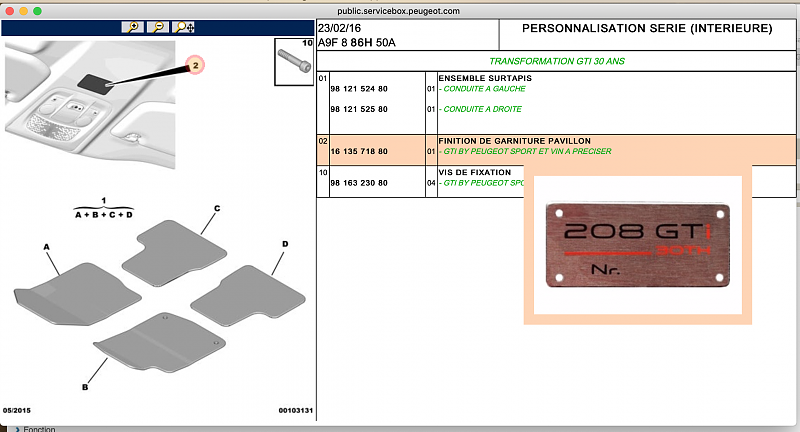Click part number 16 135 718 80
800x432 pixels.
[x=359, y=151]
